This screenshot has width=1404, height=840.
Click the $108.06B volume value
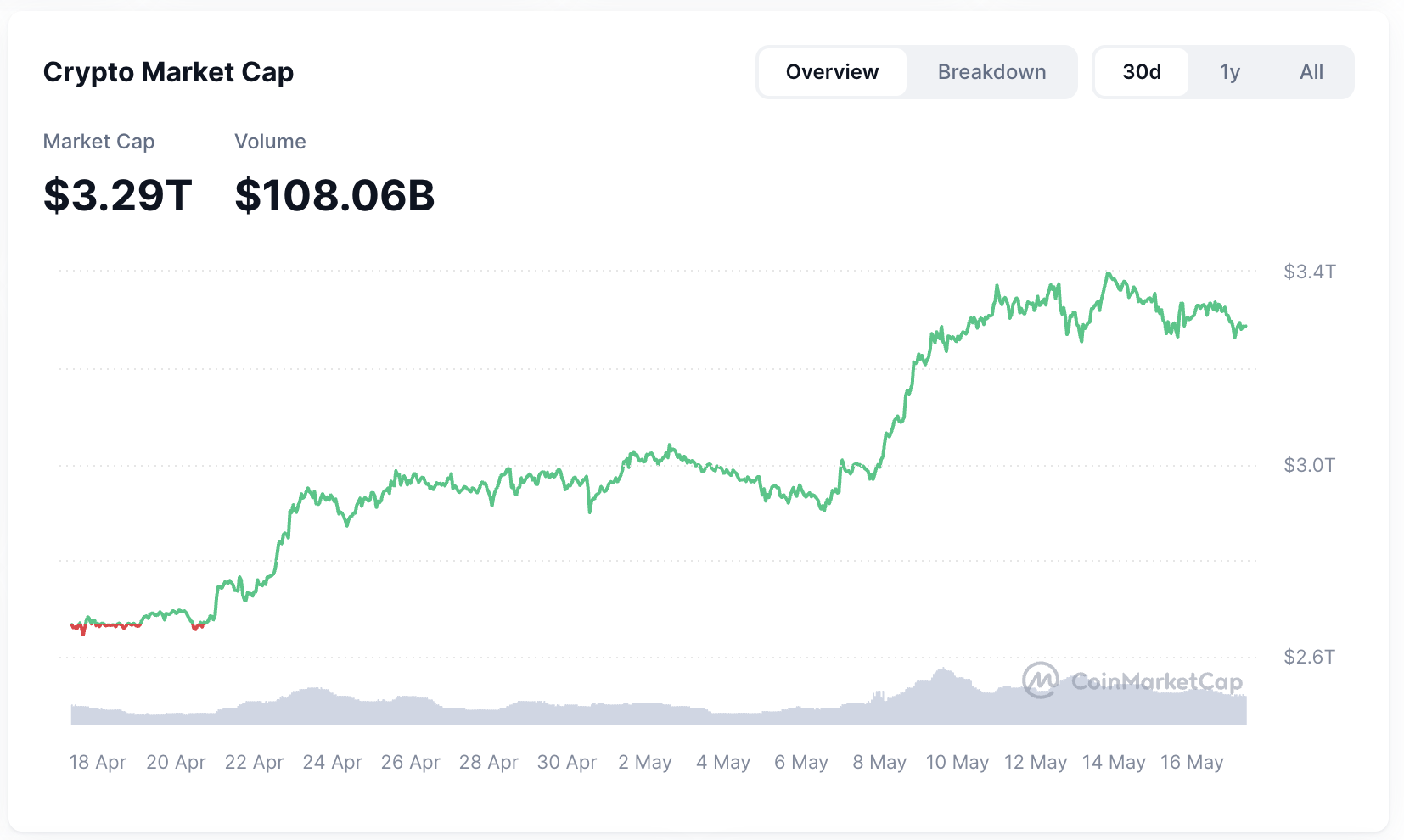[334, 195]
